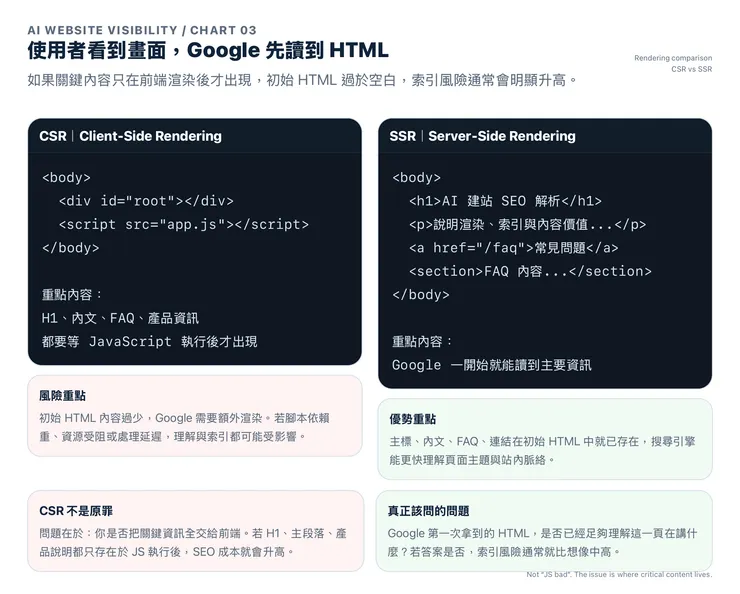Click the 'AI WEBSITE VISIBILITY / CHART 03' label

tap(142, 30)
